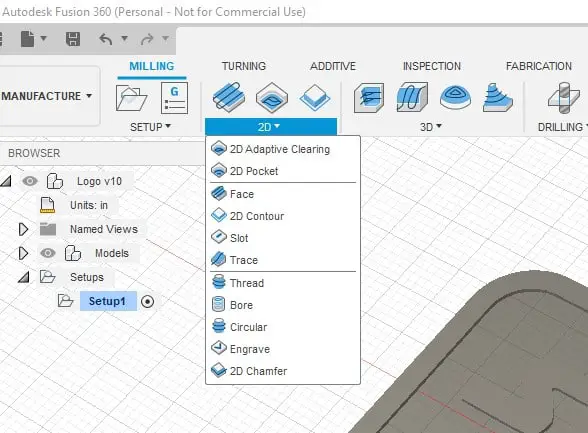Click the Units document icon

(48, 205)
